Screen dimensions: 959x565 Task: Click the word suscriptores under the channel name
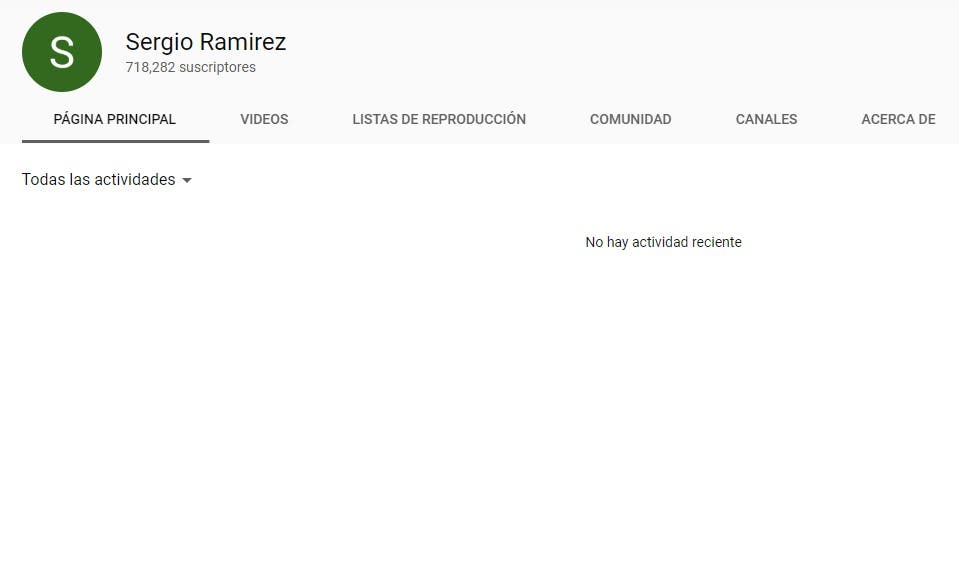(x=217, y=68)
